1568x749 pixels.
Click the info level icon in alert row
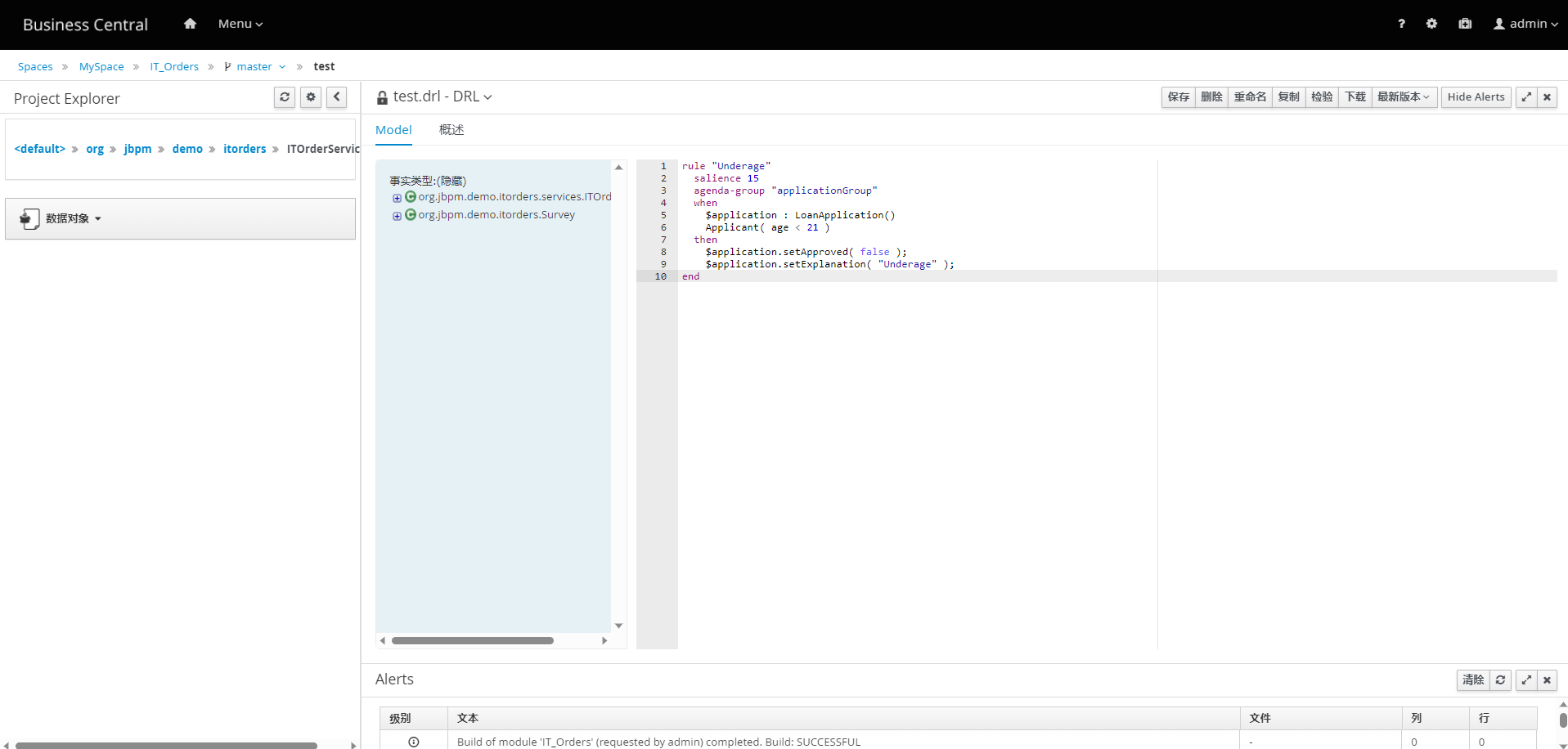pos(414,742)
